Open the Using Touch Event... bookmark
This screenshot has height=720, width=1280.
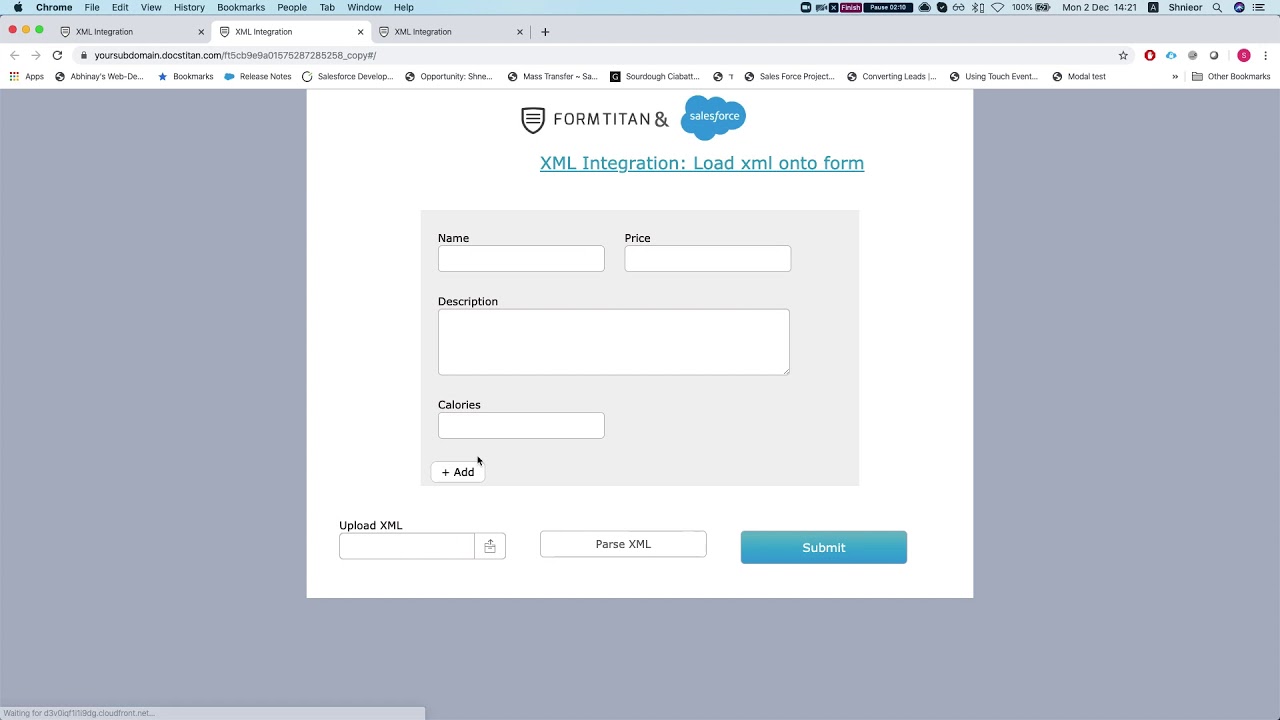point(994,76)
